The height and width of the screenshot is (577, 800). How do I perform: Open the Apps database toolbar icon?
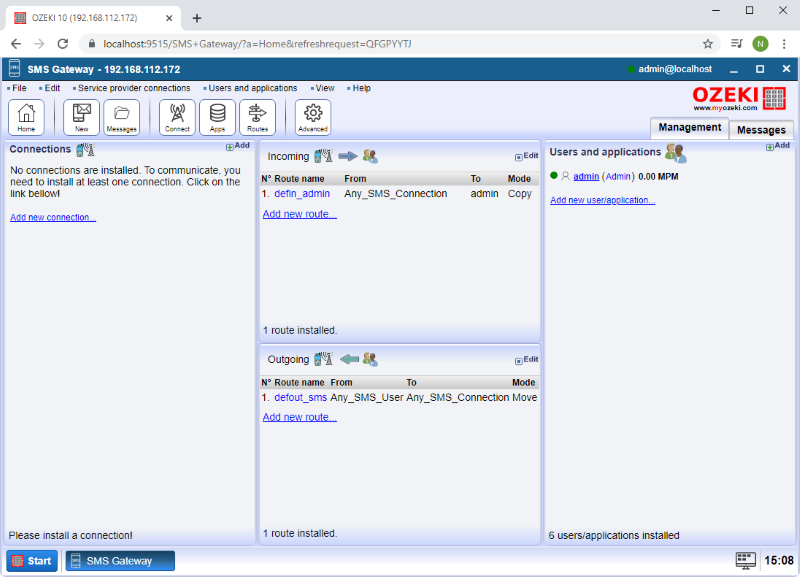pyautogui.click(x=217, y=117)
